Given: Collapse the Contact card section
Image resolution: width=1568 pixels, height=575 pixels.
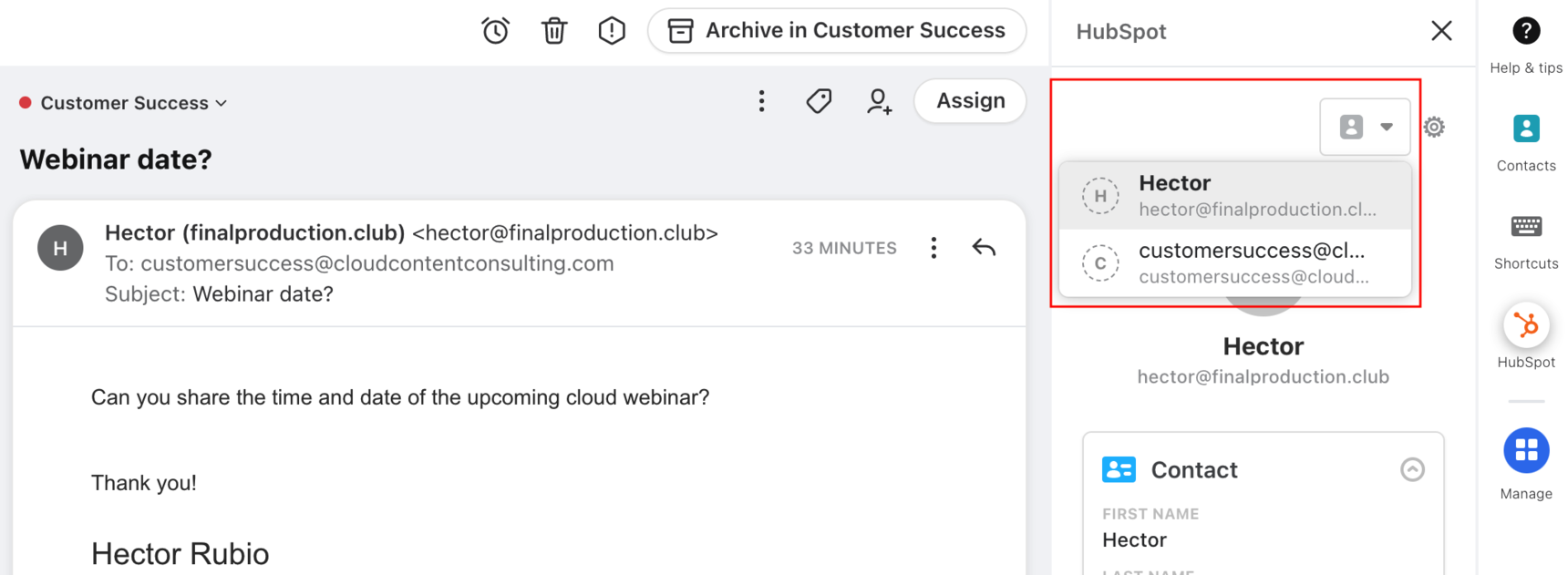Looking at the screenshot, I should (1412, 469).
